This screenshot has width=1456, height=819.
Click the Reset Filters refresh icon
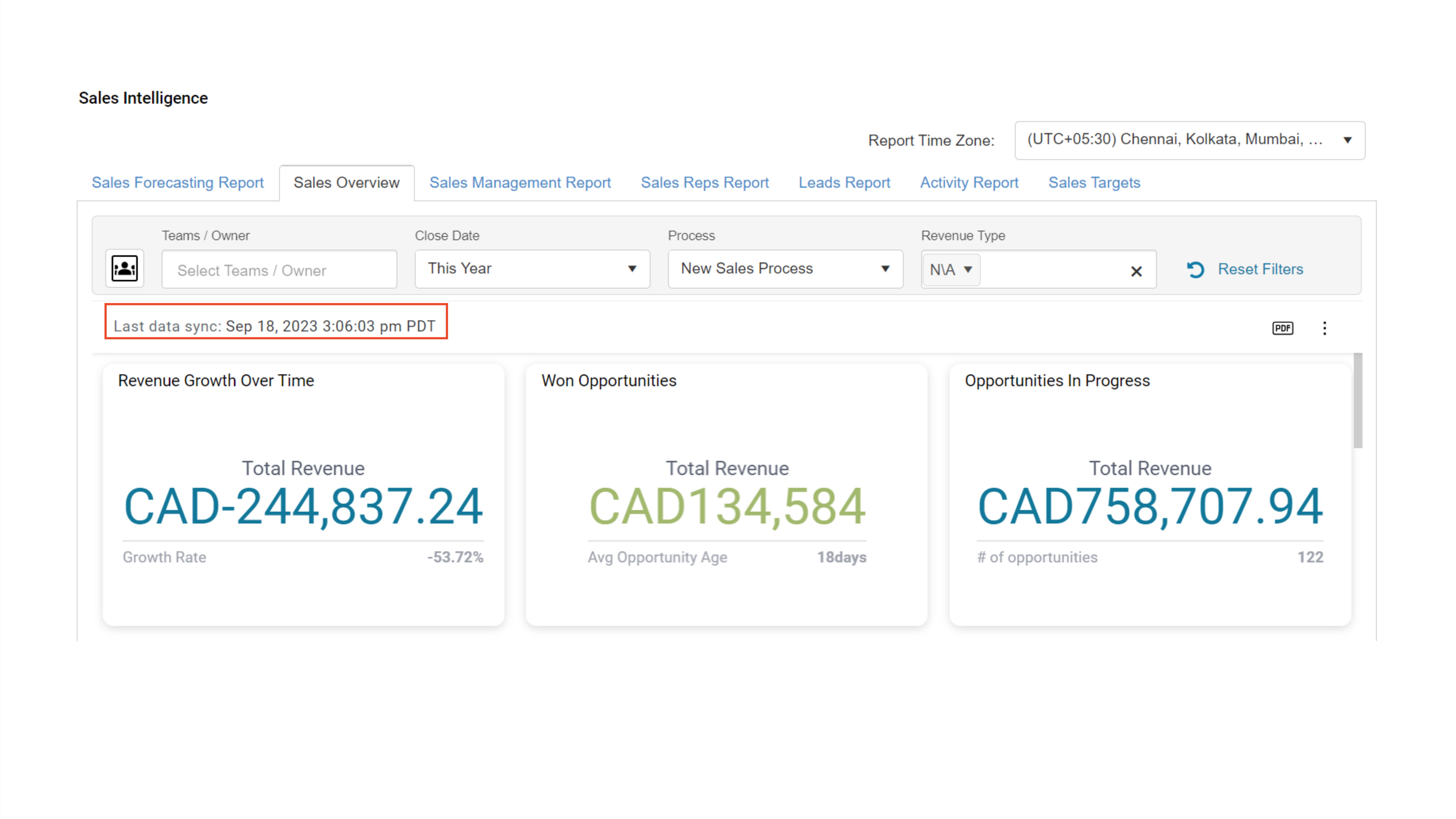click(x=1195, y=270)
